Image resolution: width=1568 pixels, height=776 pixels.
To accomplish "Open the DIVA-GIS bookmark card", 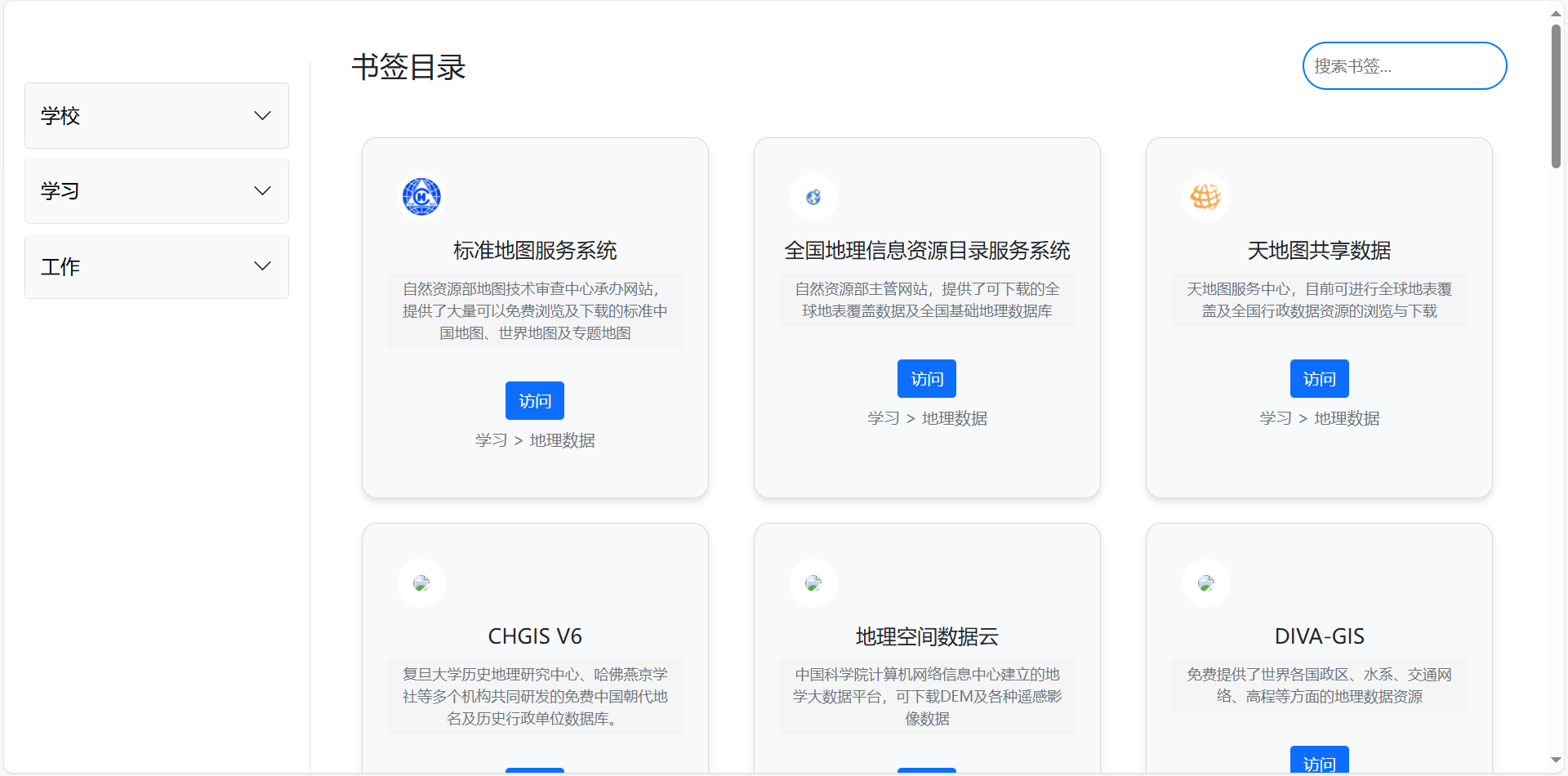I will click(x=1318, y=645).
